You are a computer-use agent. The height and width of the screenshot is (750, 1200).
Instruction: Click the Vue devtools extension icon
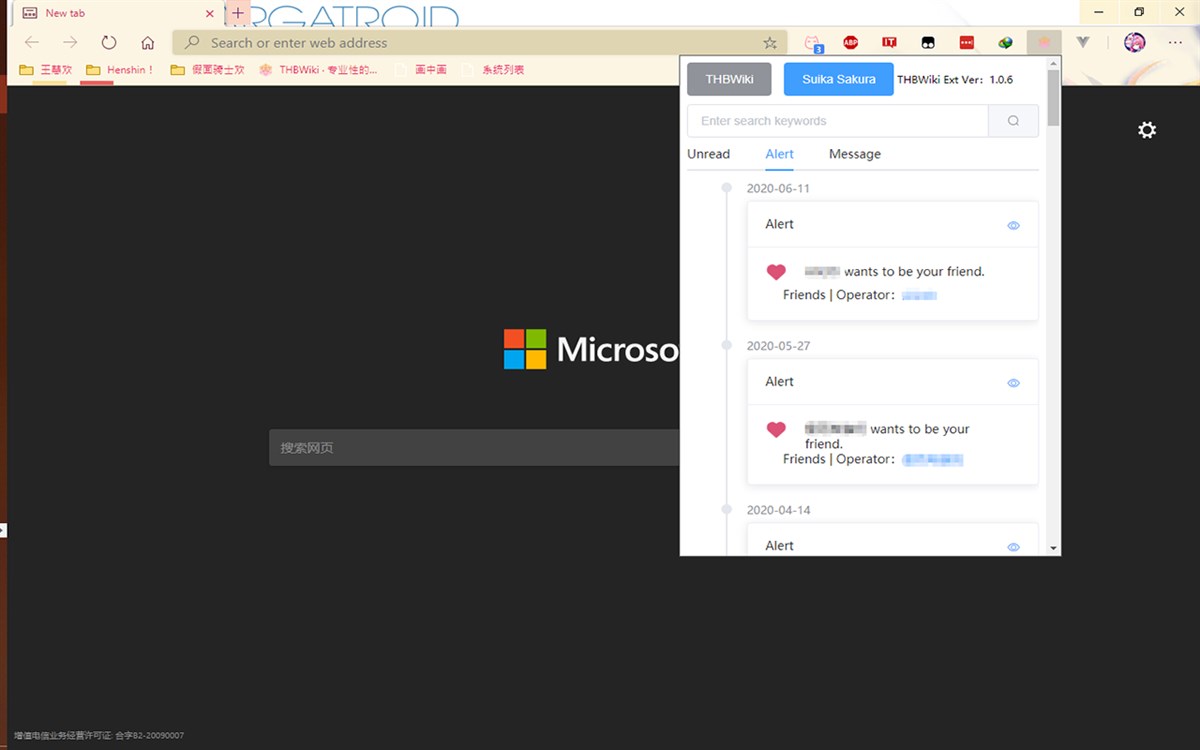(x=1083, y=43)
